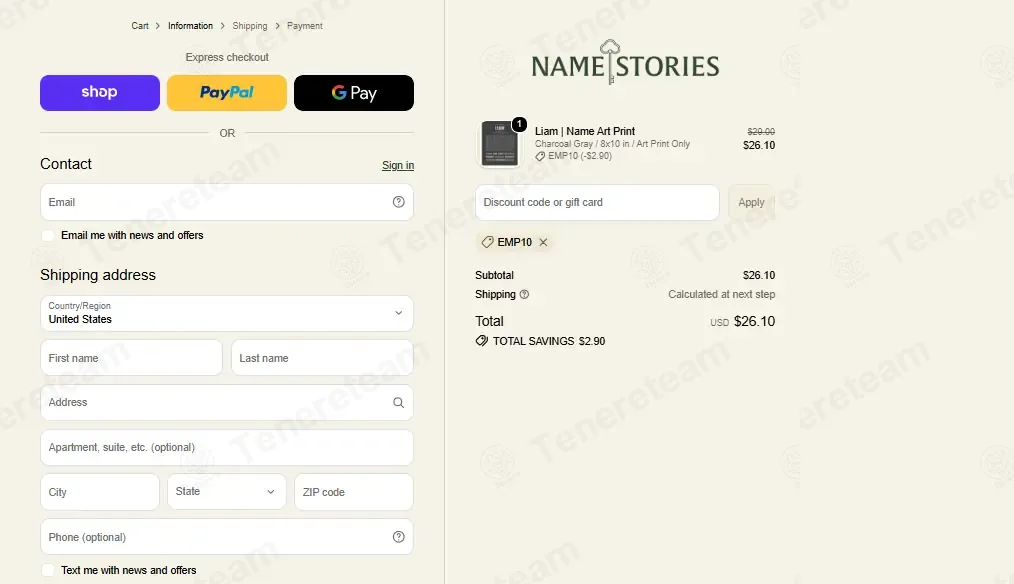Go to Cart breadcrumb
1014x584 pixels.
pos(140,26)
